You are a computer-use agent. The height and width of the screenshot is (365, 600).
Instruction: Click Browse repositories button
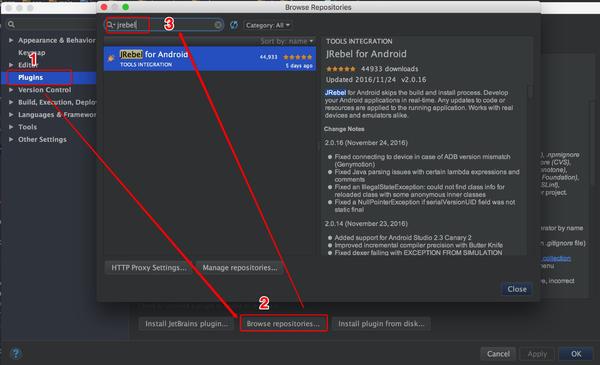click(x=283, y=324)
